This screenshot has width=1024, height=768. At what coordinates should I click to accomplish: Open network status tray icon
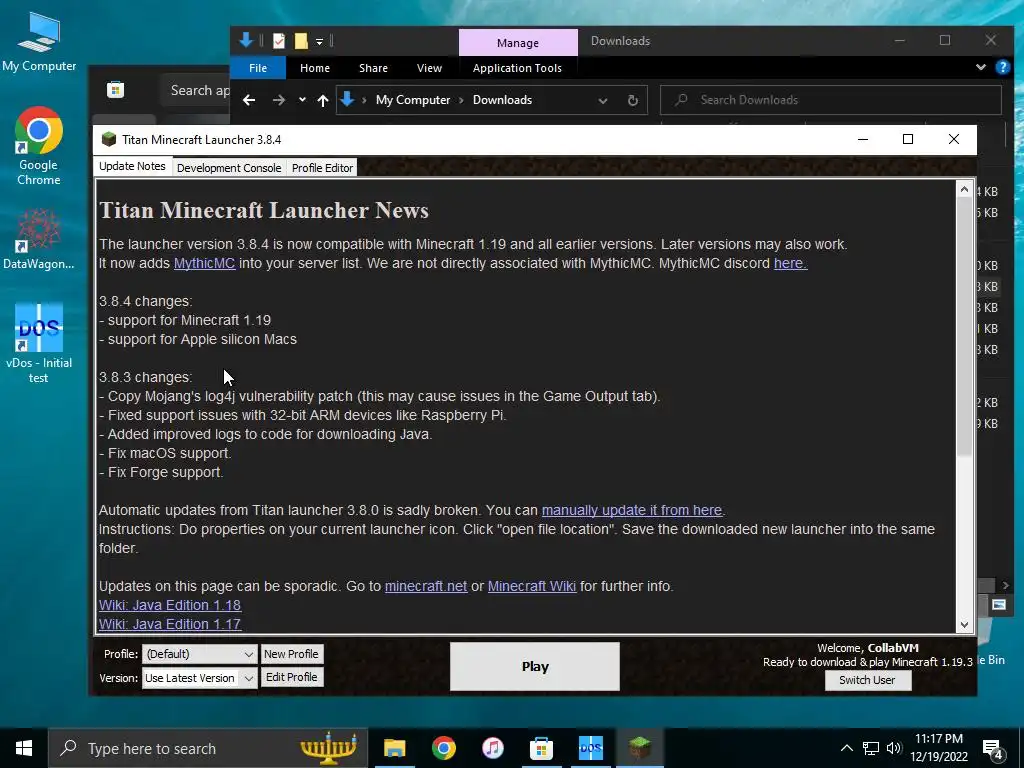pos(871,748)
